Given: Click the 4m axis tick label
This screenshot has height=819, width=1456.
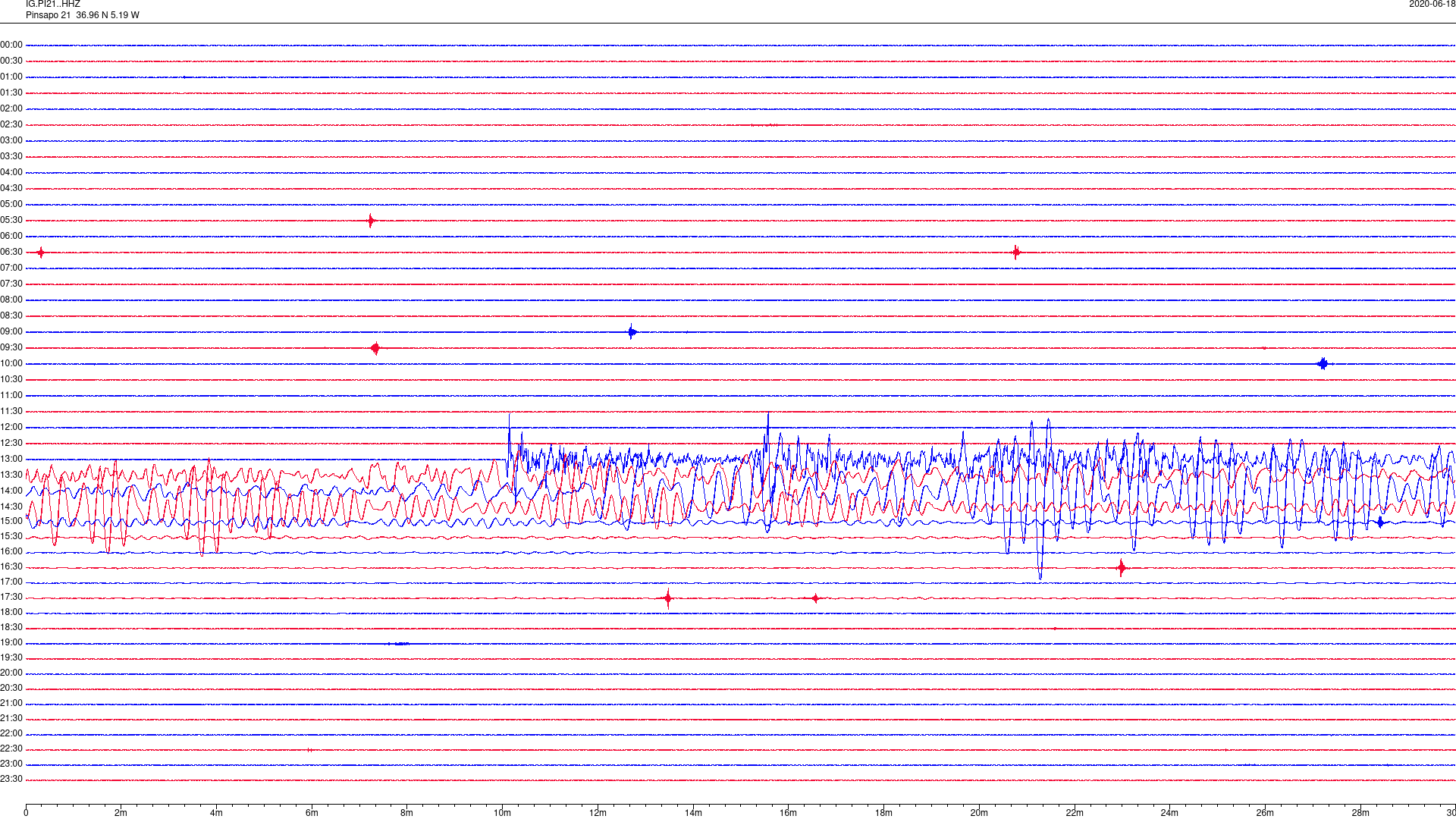Looking at the screenshot, I should 216,813.
